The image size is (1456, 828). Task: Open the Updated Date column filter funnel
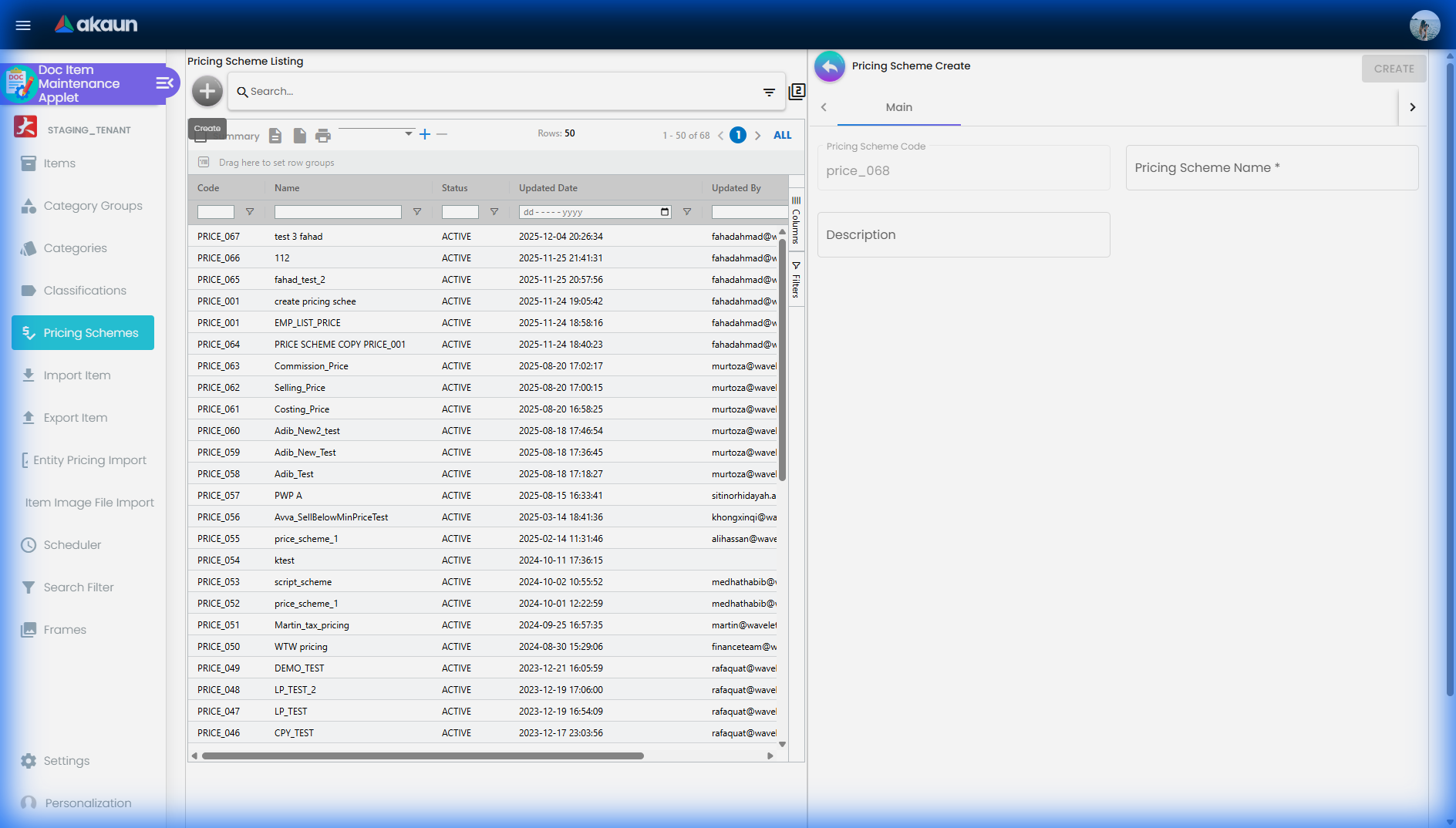coord(687,212)
